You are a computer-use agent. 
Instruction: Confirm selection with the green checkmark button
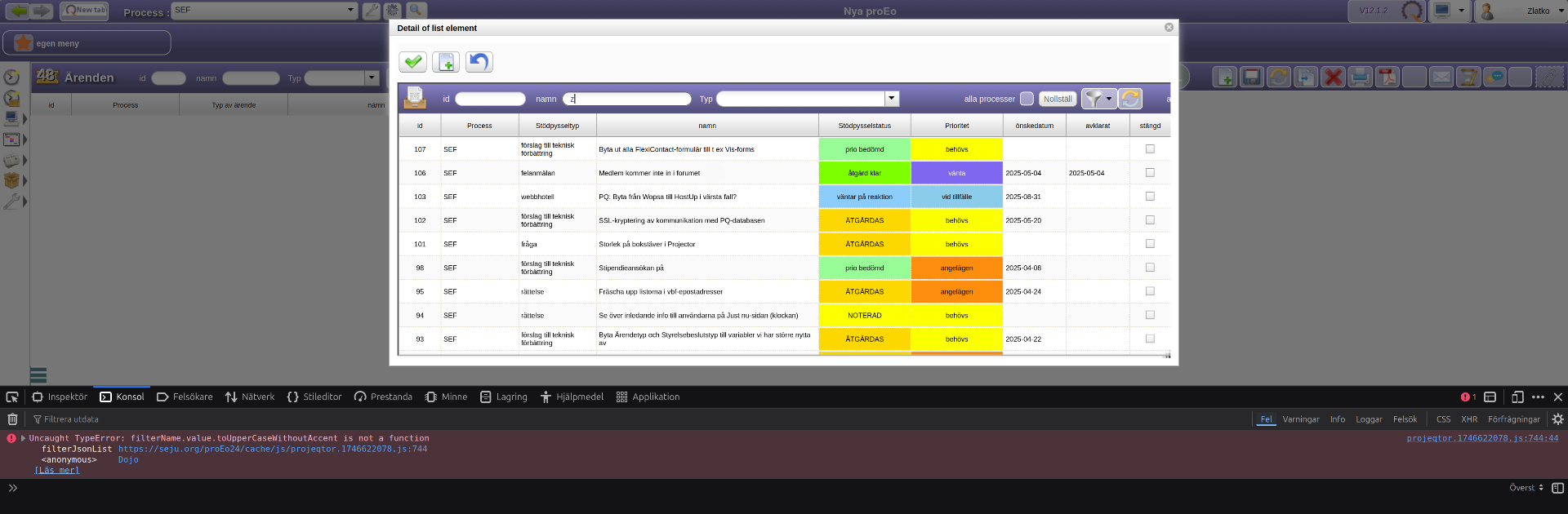coord(413,62)
